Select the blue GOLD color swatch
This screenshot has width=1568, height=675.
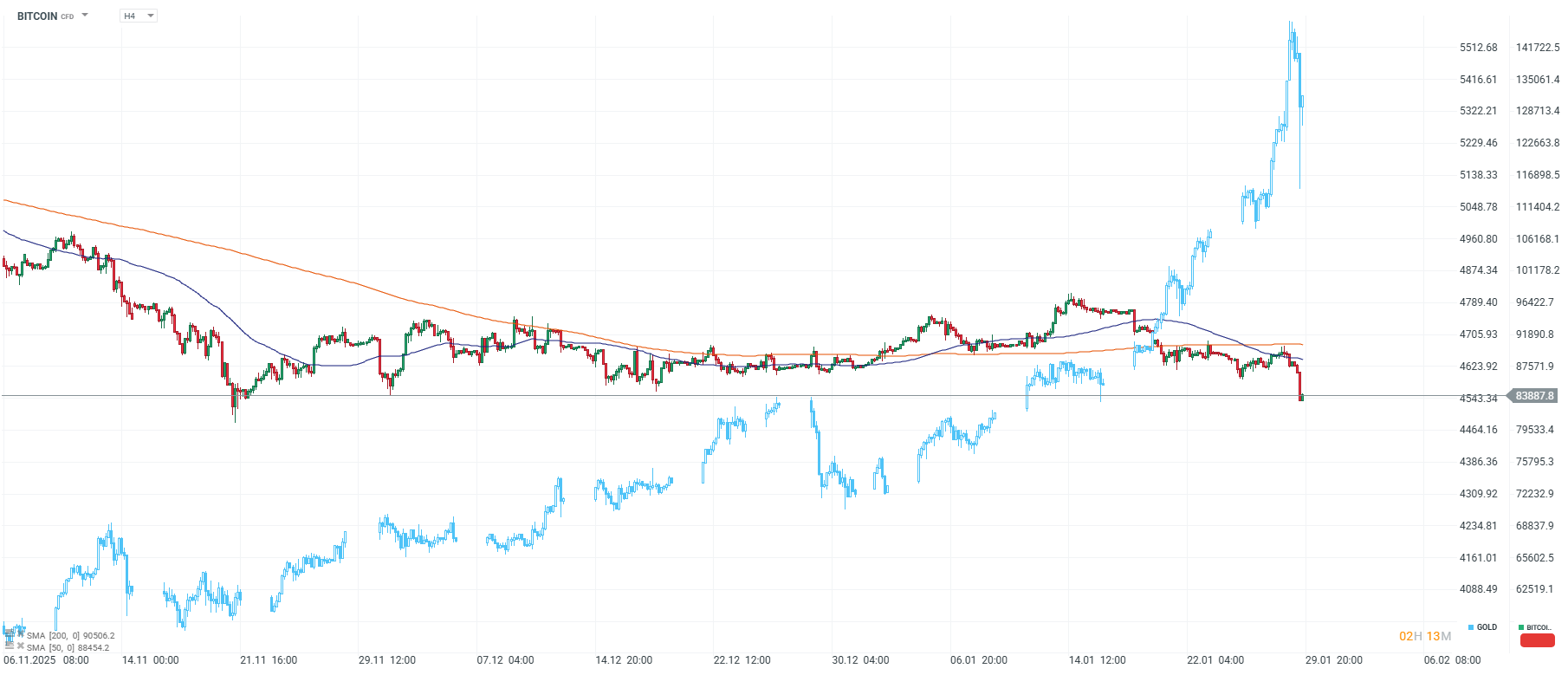tap(1471, 627)
